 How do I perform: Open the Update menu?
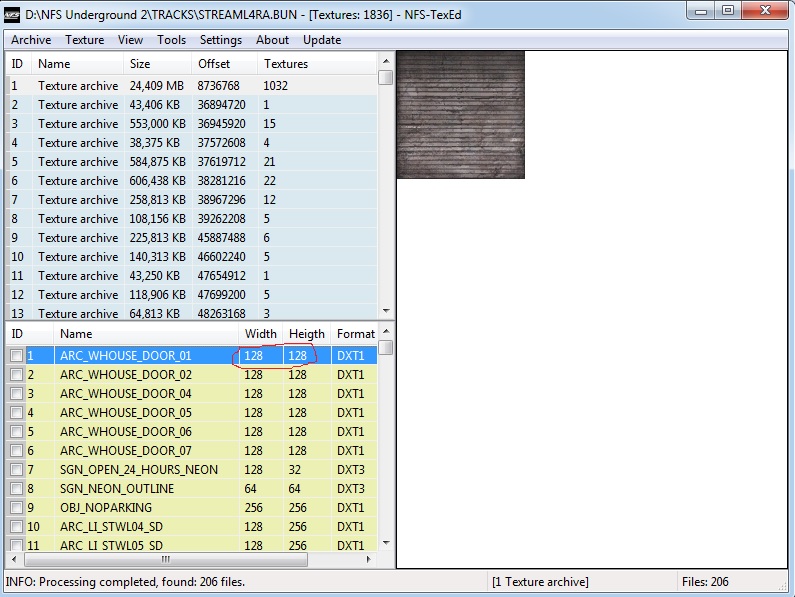pyautogui.click(x=322, y=40)
